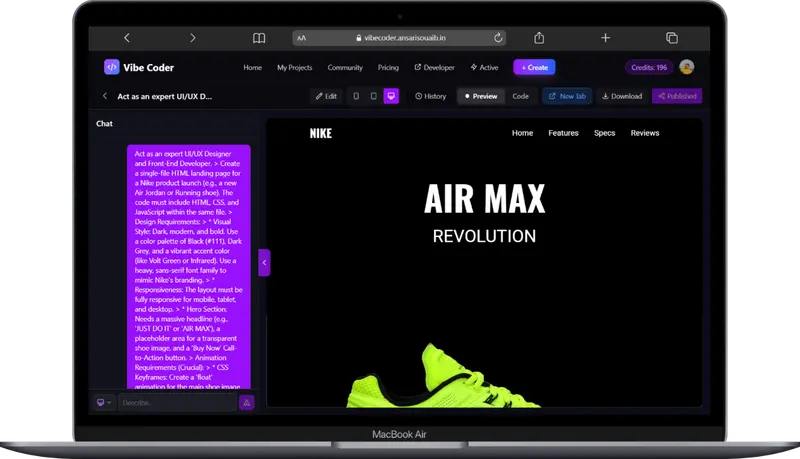Show the browser tabs overview icon

click(x=672, y=38)
